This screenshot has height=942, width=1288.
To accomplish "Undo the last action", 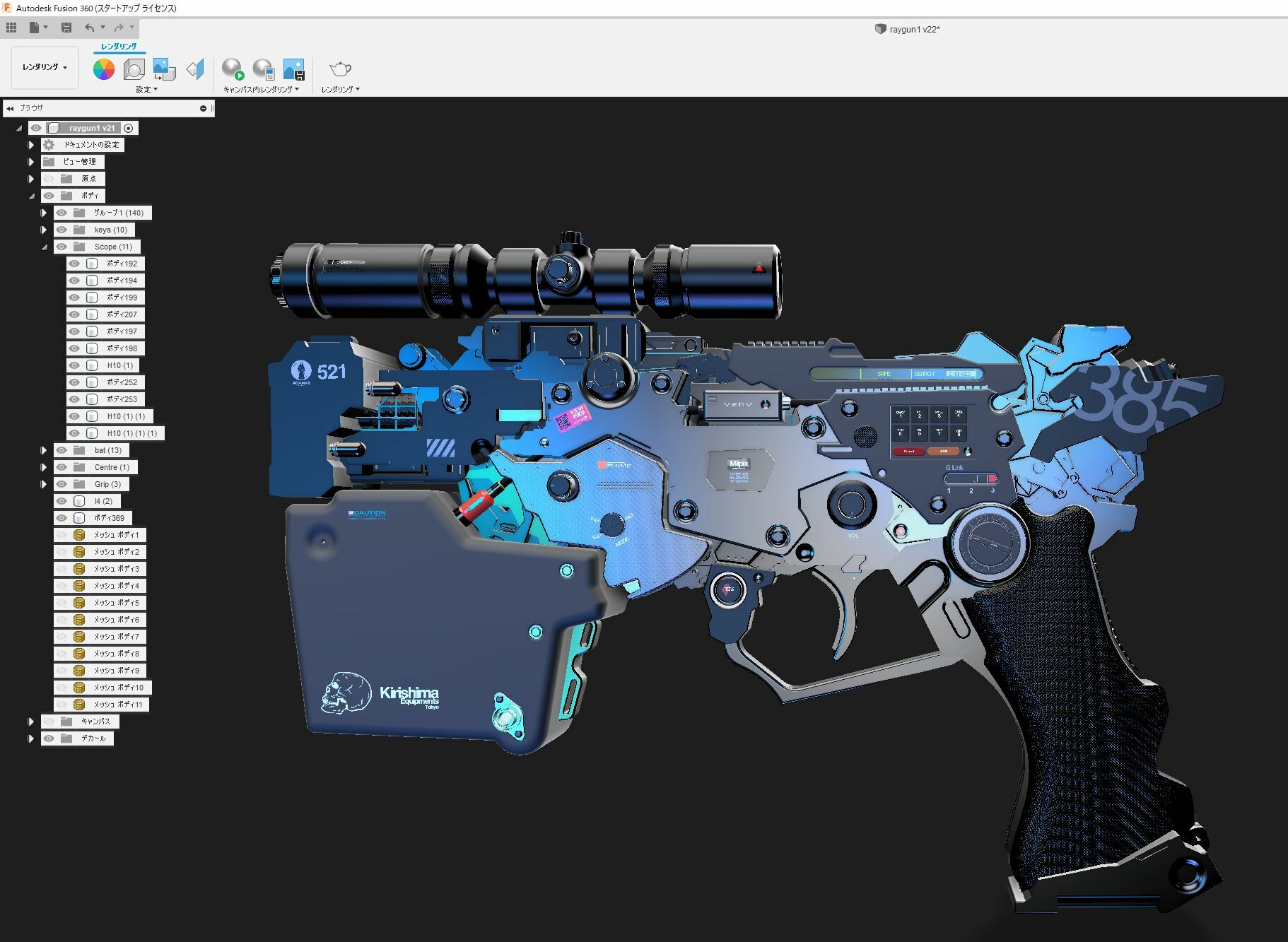I will [x=89, y=28].
